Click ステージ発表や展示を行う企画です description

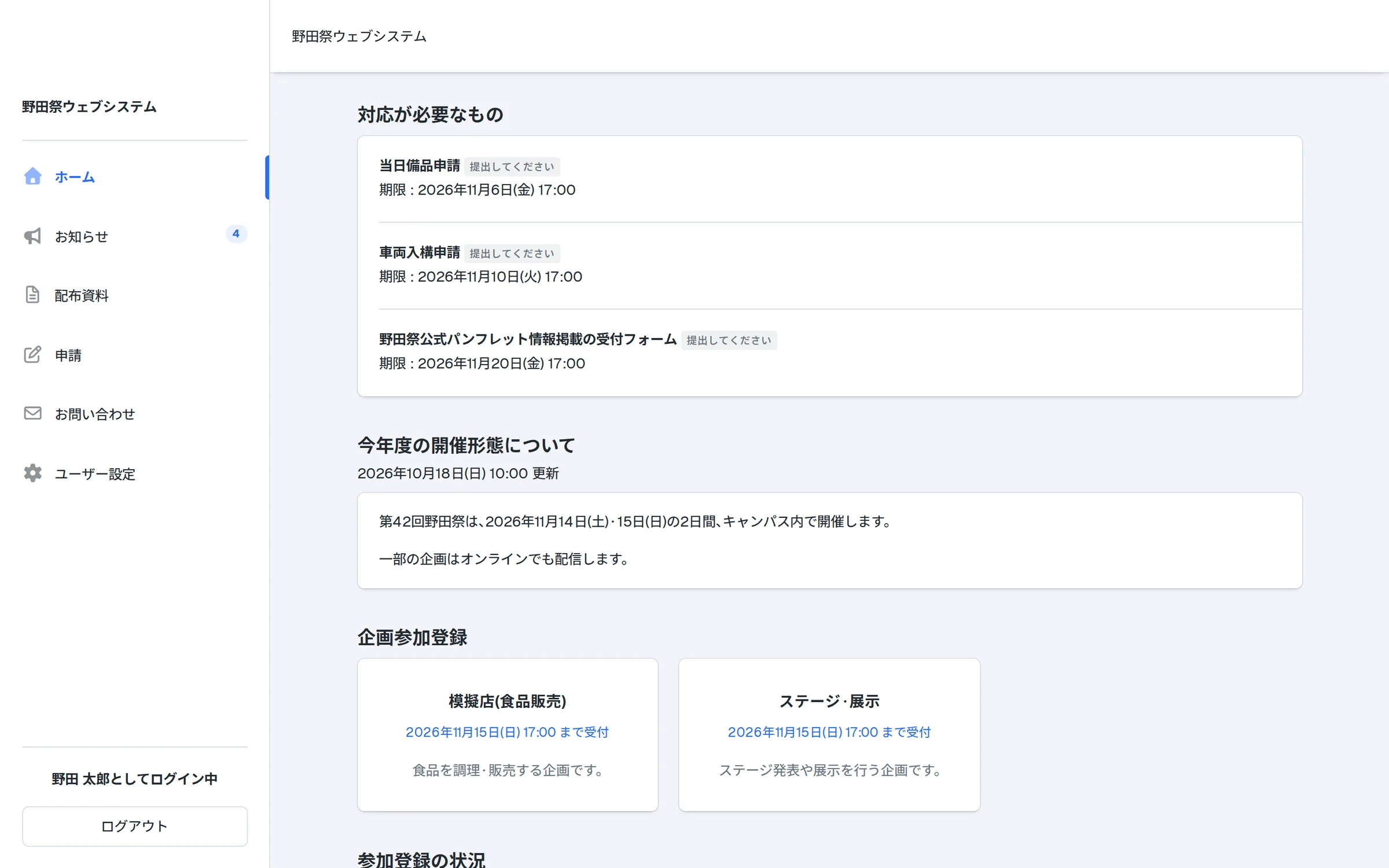pyautogui.click(x=829, y=770)
